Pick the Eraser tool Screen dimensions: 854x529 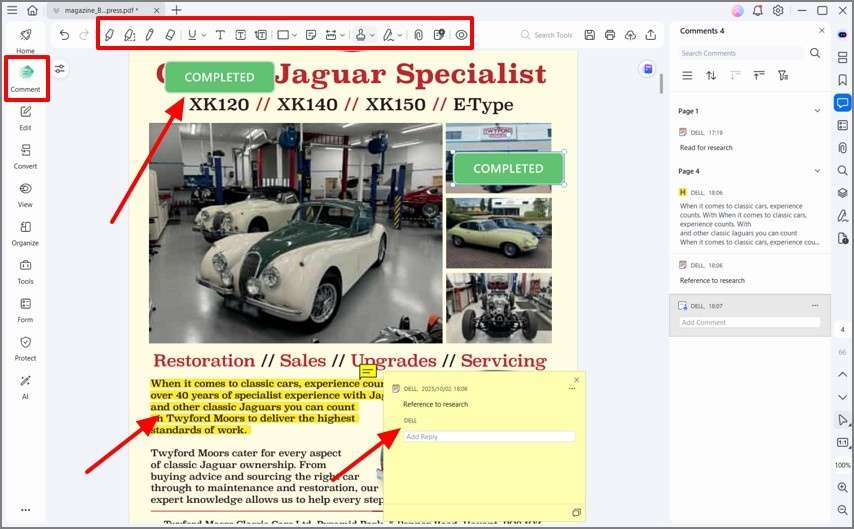(x=169, y=35)
